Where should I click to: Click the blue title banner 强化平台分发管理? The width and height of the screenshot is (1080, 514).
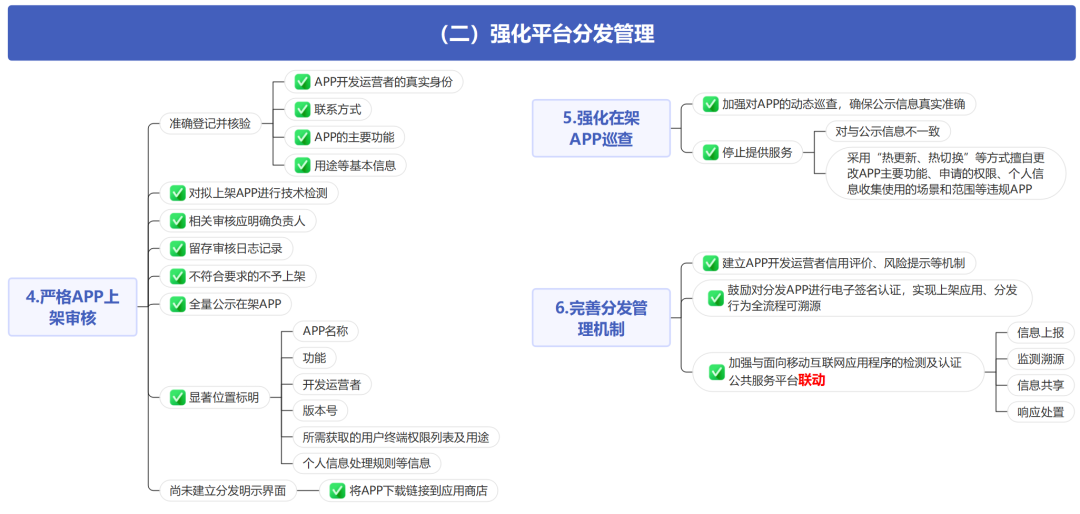540,34
